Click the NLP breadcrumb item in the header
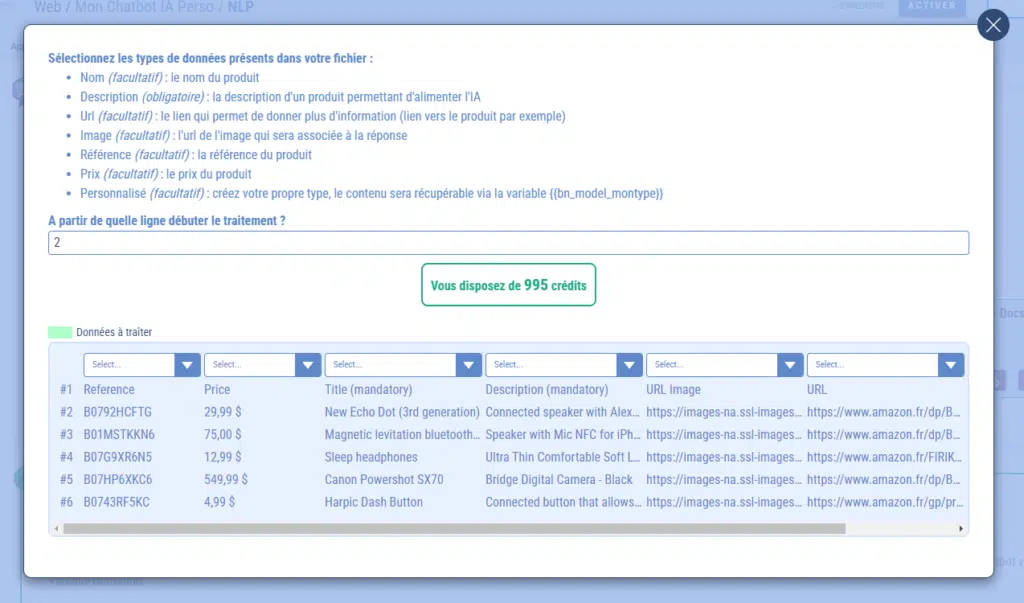Screen dimensions: 1024x603 coord(241,6)
